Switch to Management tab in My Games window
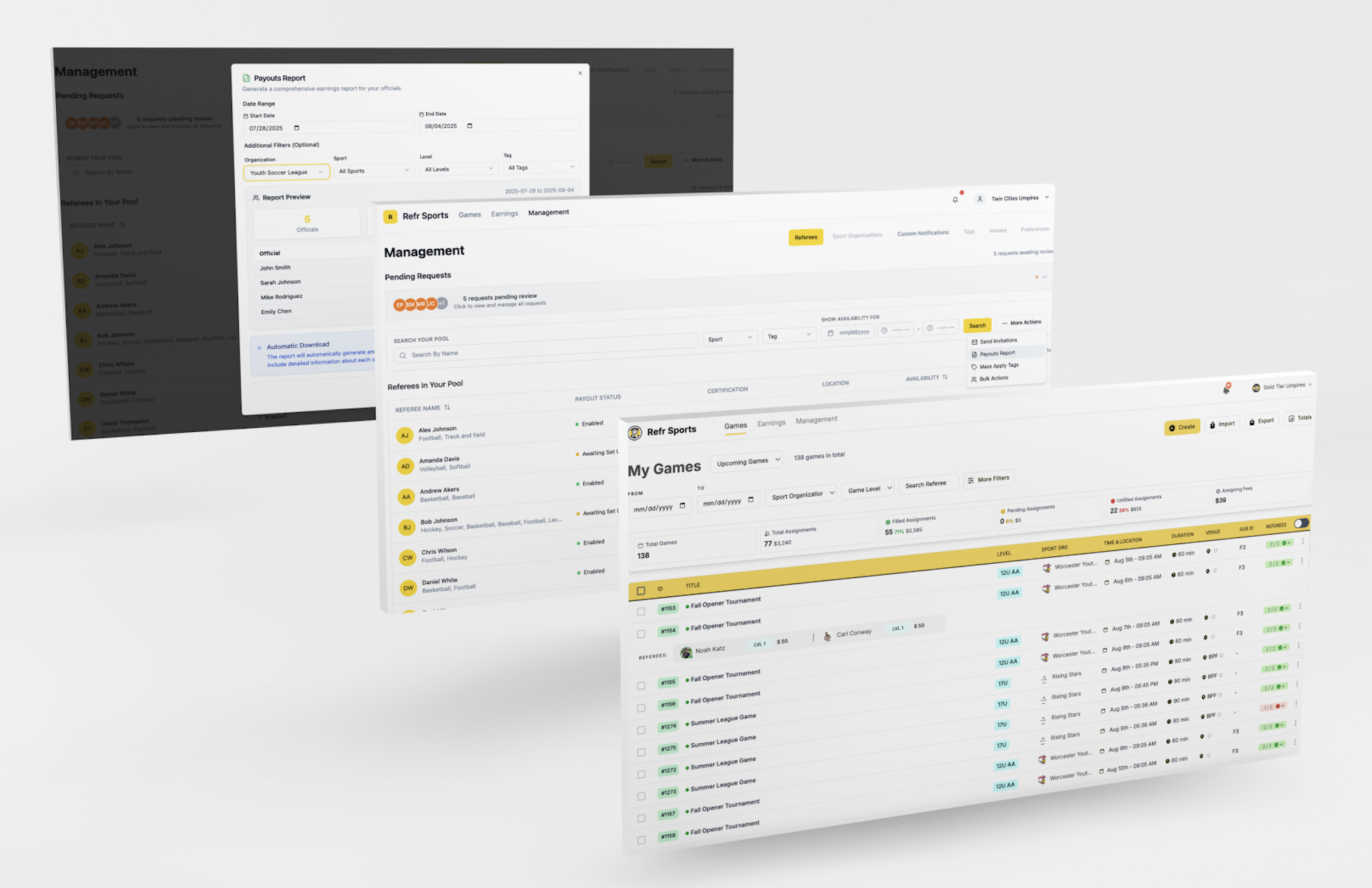Screen dimensions: 1372x888 pyautogui.click(x=816, y=420)
